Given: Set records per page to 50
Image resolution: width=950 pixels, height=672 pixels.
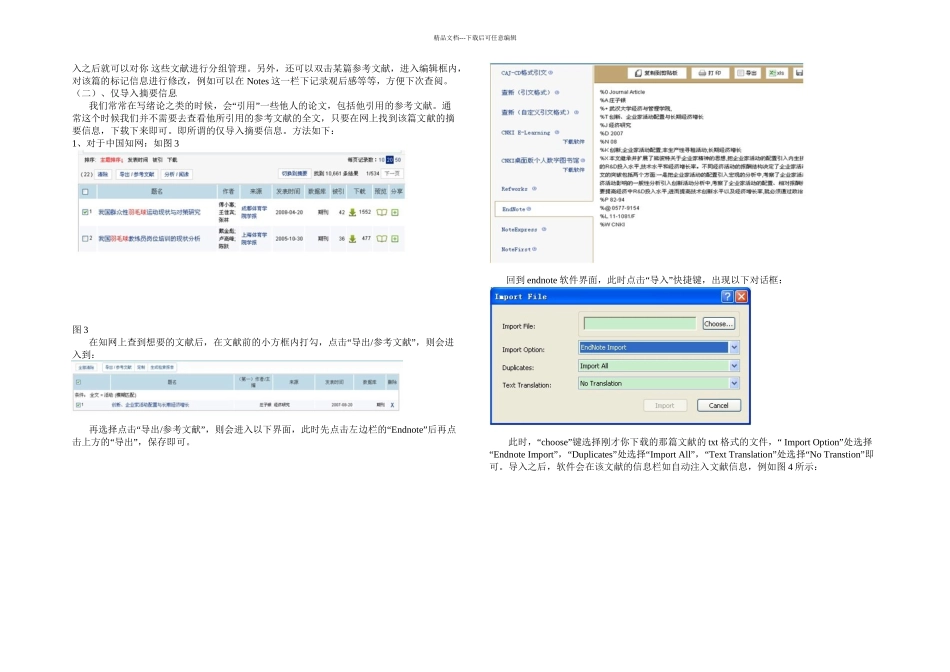Looking at the screenshot, I should pyautogui.click(x=397, y=160).
